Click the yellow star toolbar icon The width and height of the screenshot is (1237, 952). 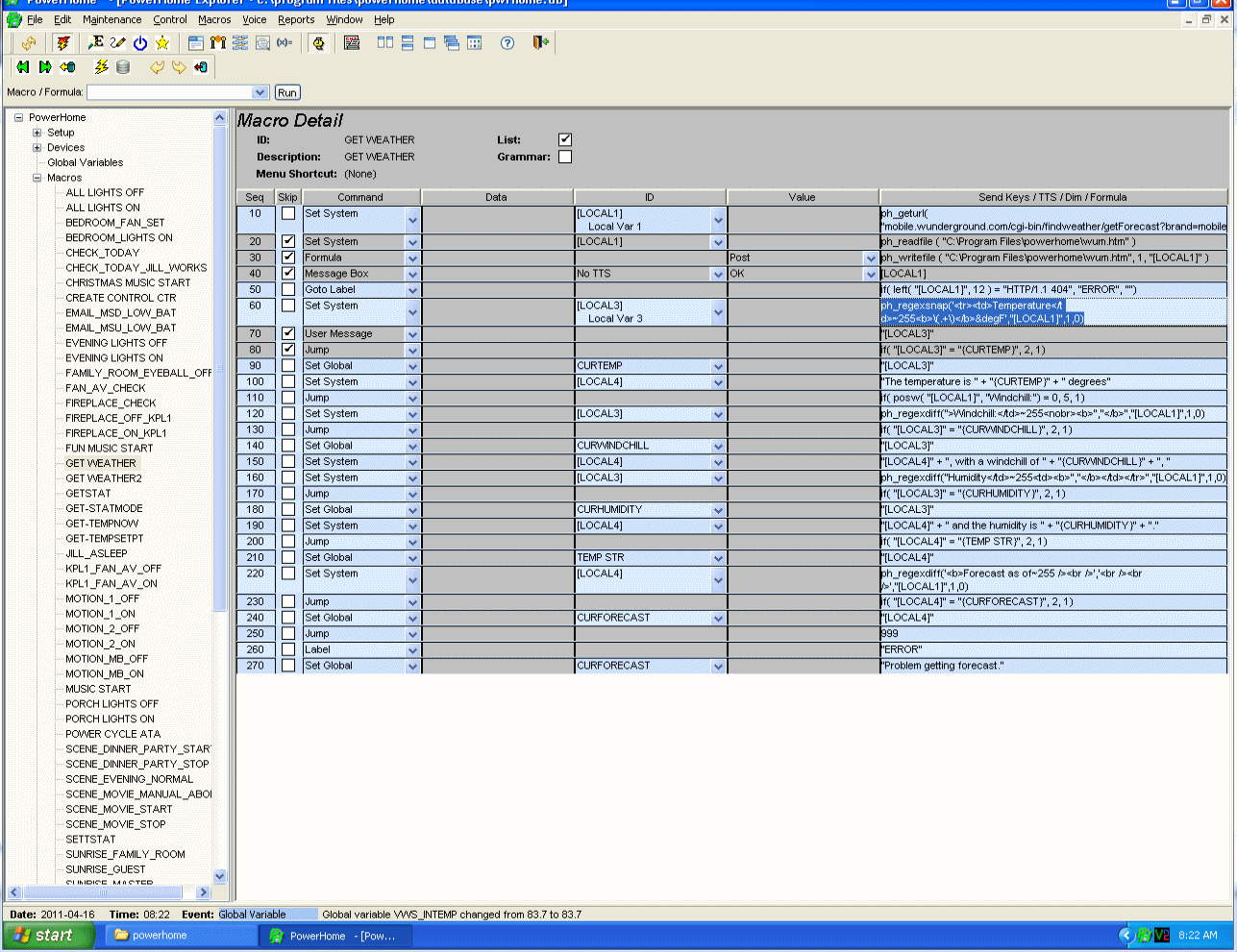(162, 42)
